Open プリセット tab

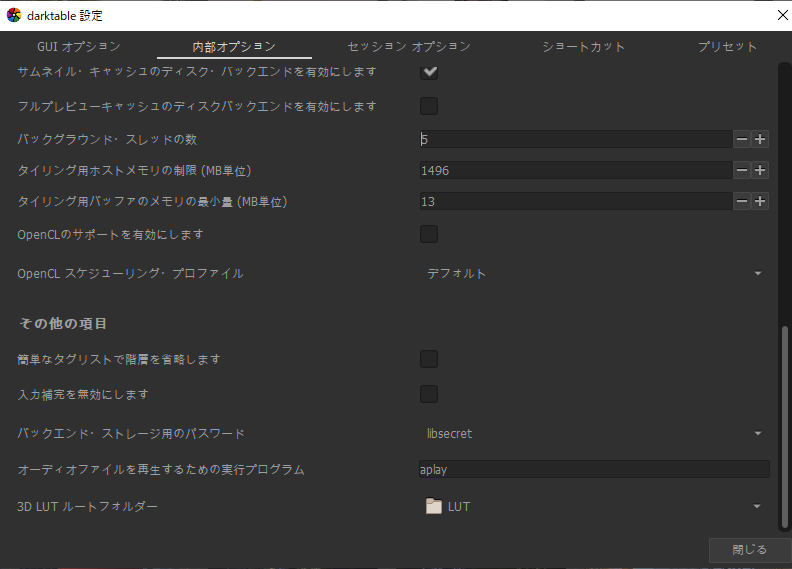click(727, 46)
